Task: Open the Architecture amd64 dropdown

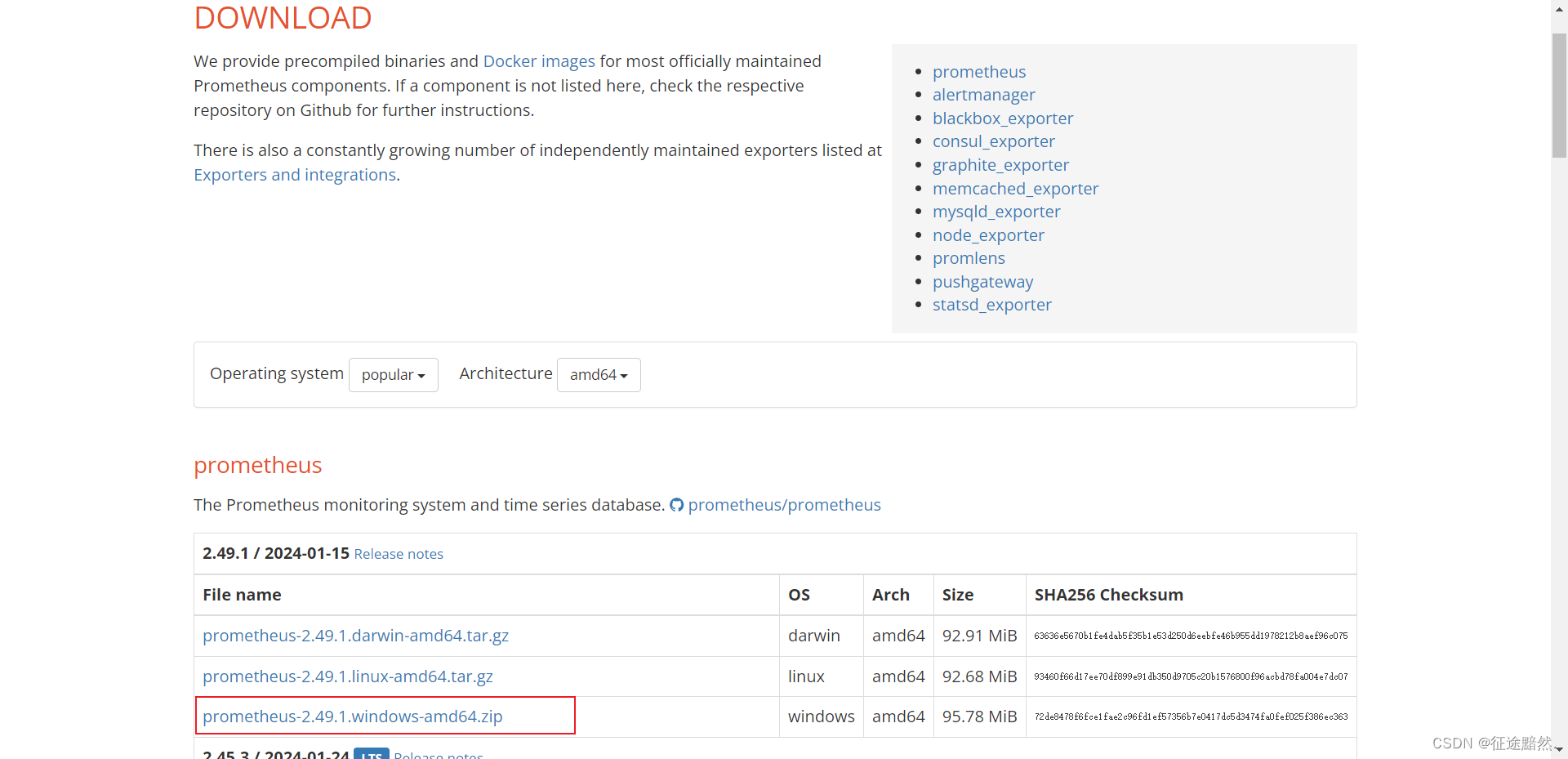Action: (599, 375)
